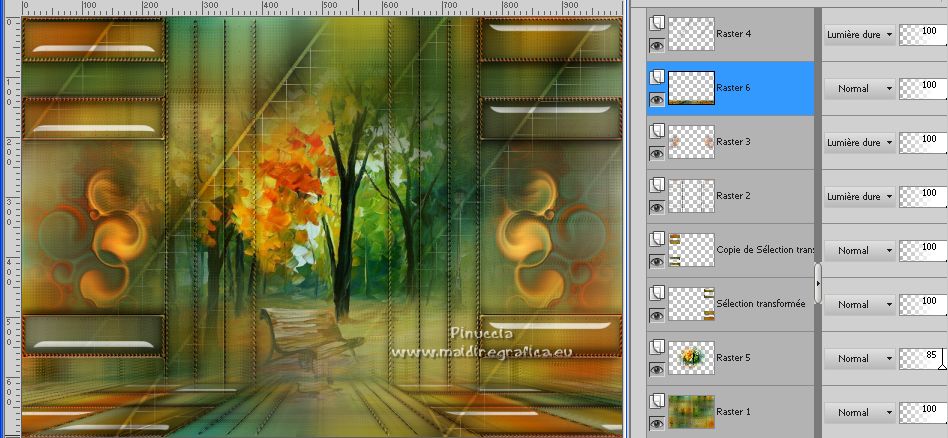The width and height of the screenshot is (948, 438).
Task: Select Raster 5 layer thumbnail
Action: pos(691,358)
